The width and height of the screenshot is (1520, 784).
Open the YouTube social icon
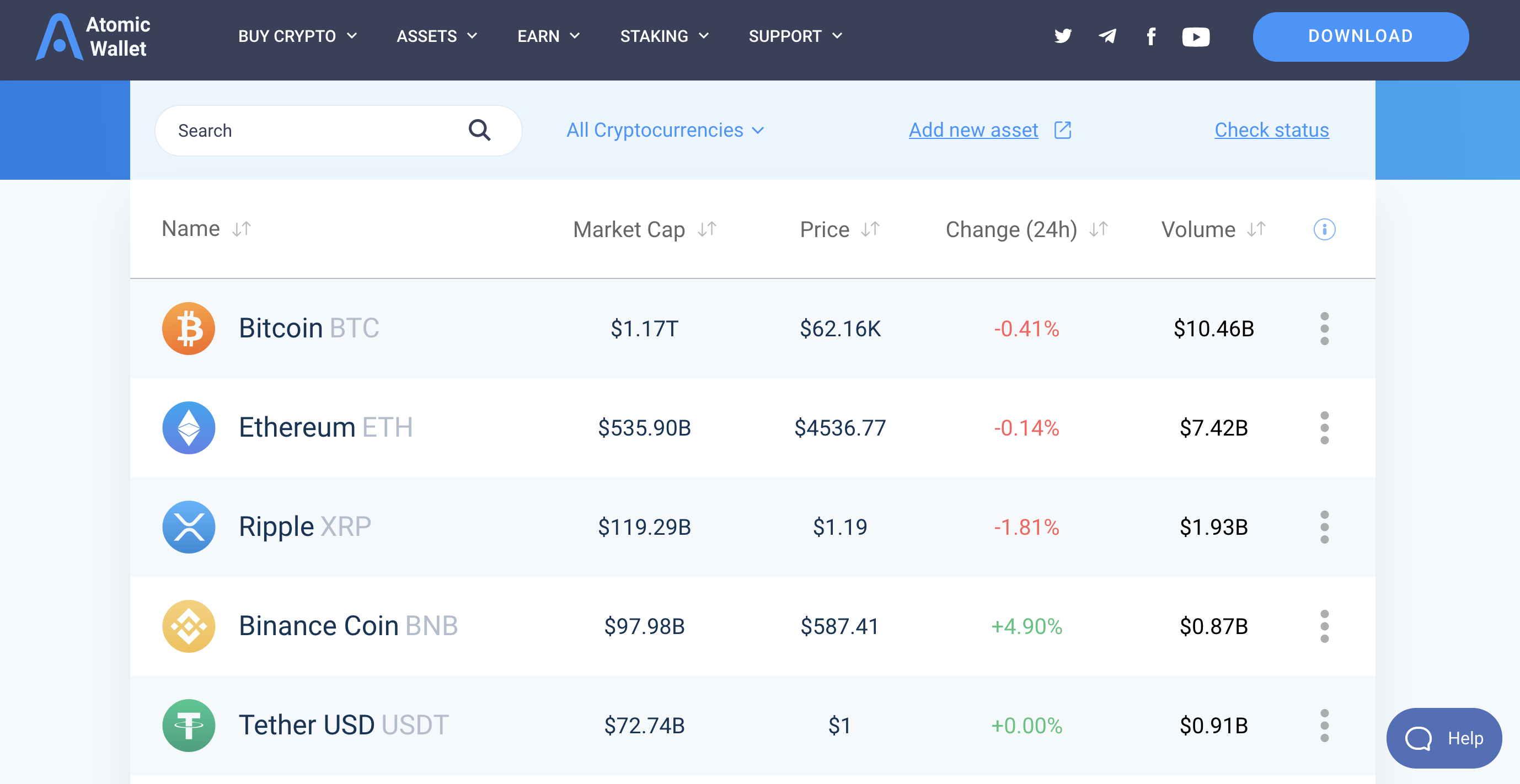point(1196,36)
